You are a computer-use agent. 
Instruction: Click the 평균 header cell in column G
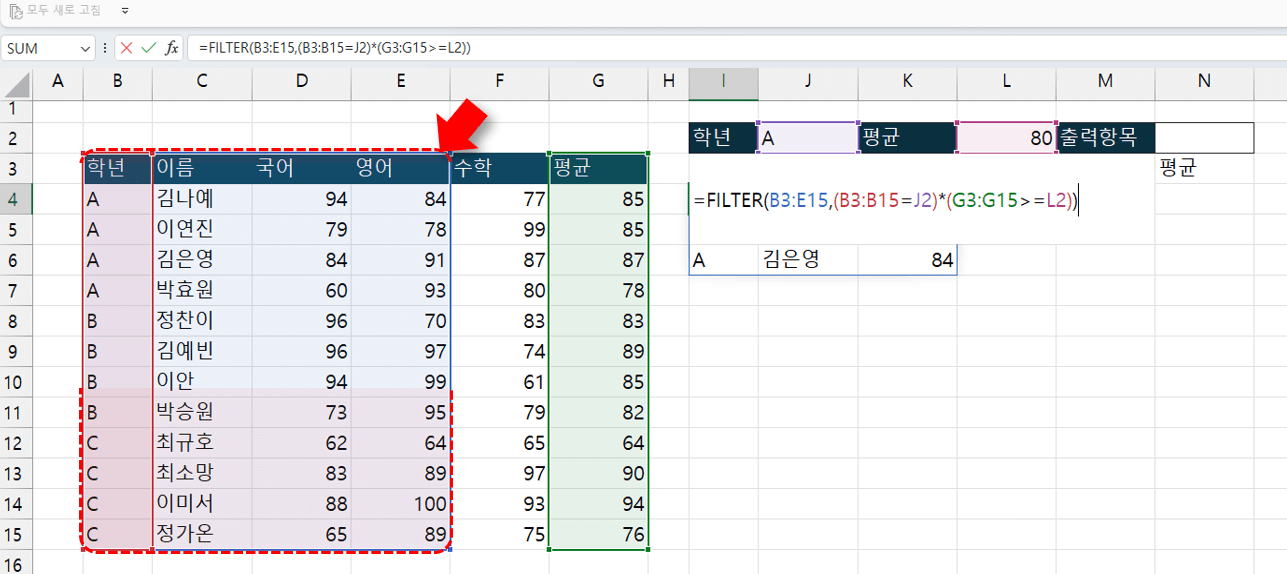598,168
